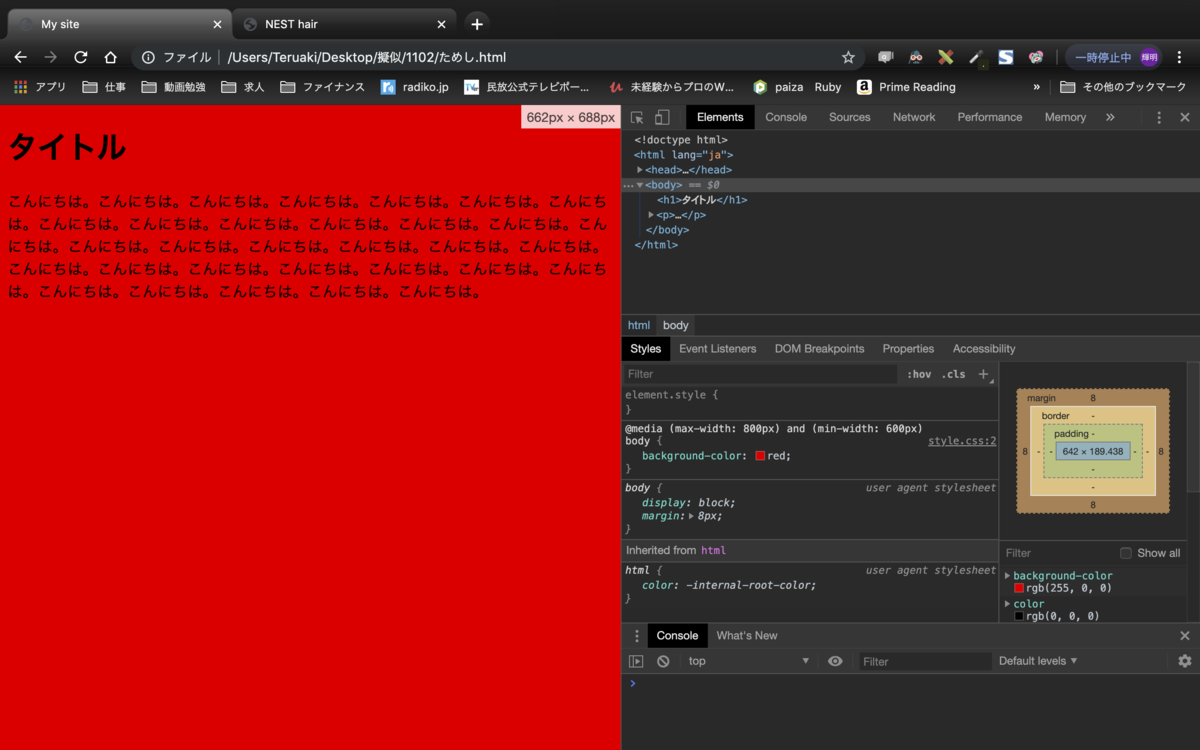This screenshot has height=750, width=1200.
Task: Open the red background-color swatch picker
Action: pyautogui.click(x=760, y=456)
